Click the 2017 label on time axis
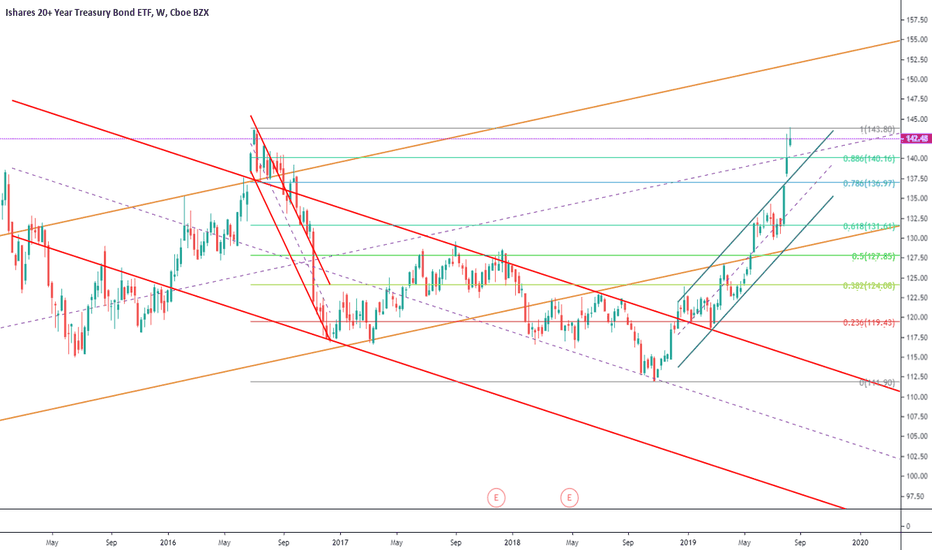 [x=340, y=542]
